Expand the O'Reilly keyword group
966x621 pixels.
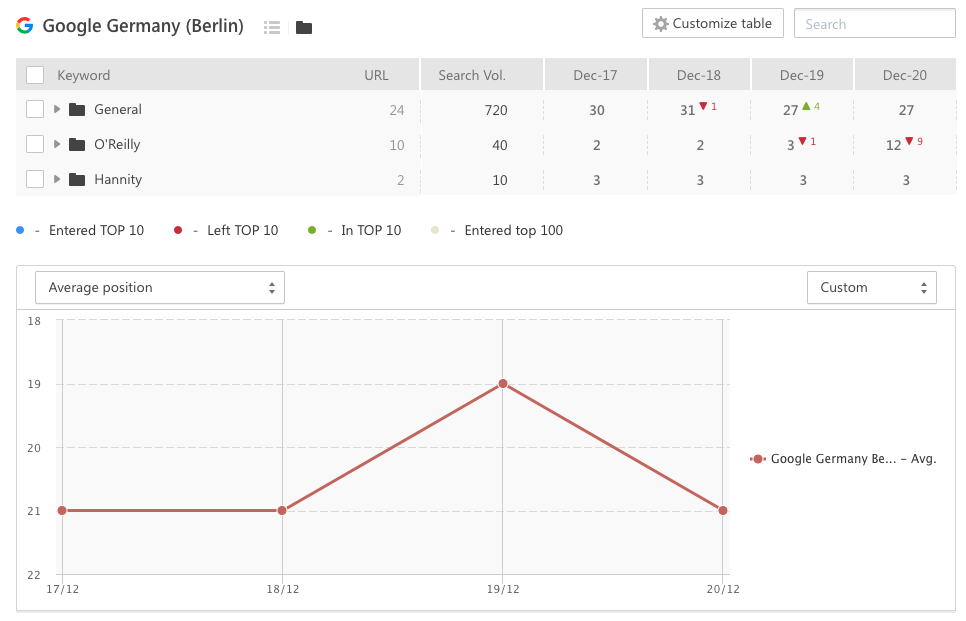pos(57,145)
